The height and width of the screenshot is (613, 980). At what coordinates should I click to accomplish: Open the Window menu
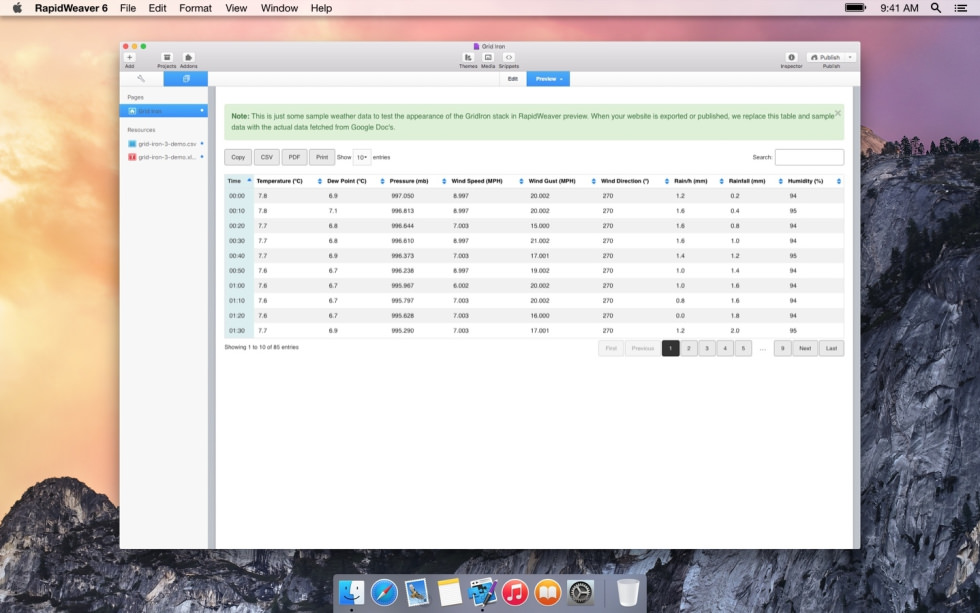point(279,8)
